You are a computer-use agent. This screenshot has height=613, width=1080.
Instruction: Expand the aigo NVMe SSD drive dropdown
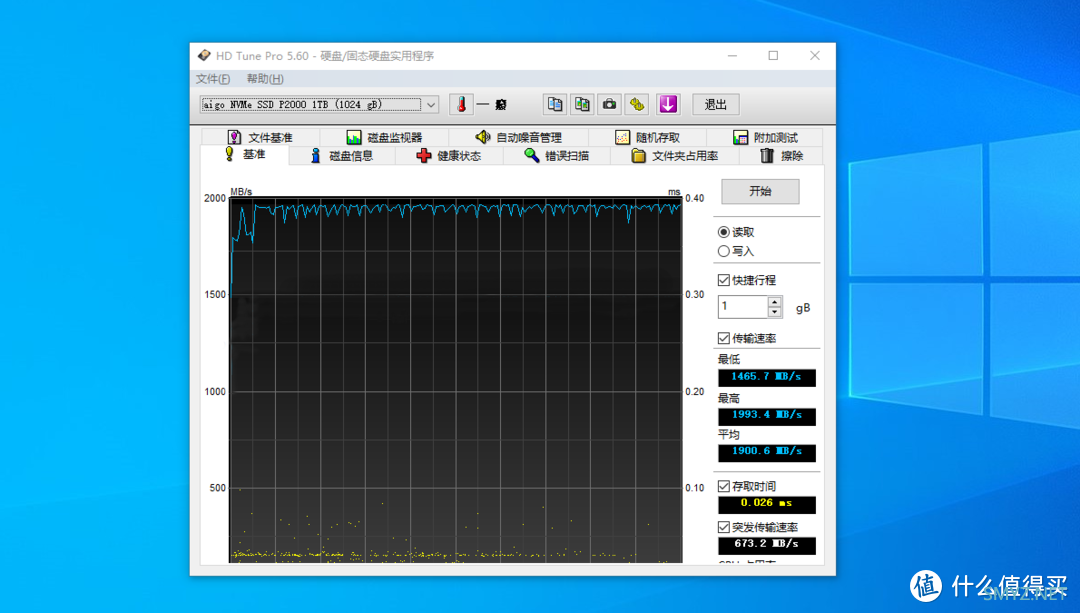pos(430,105)
